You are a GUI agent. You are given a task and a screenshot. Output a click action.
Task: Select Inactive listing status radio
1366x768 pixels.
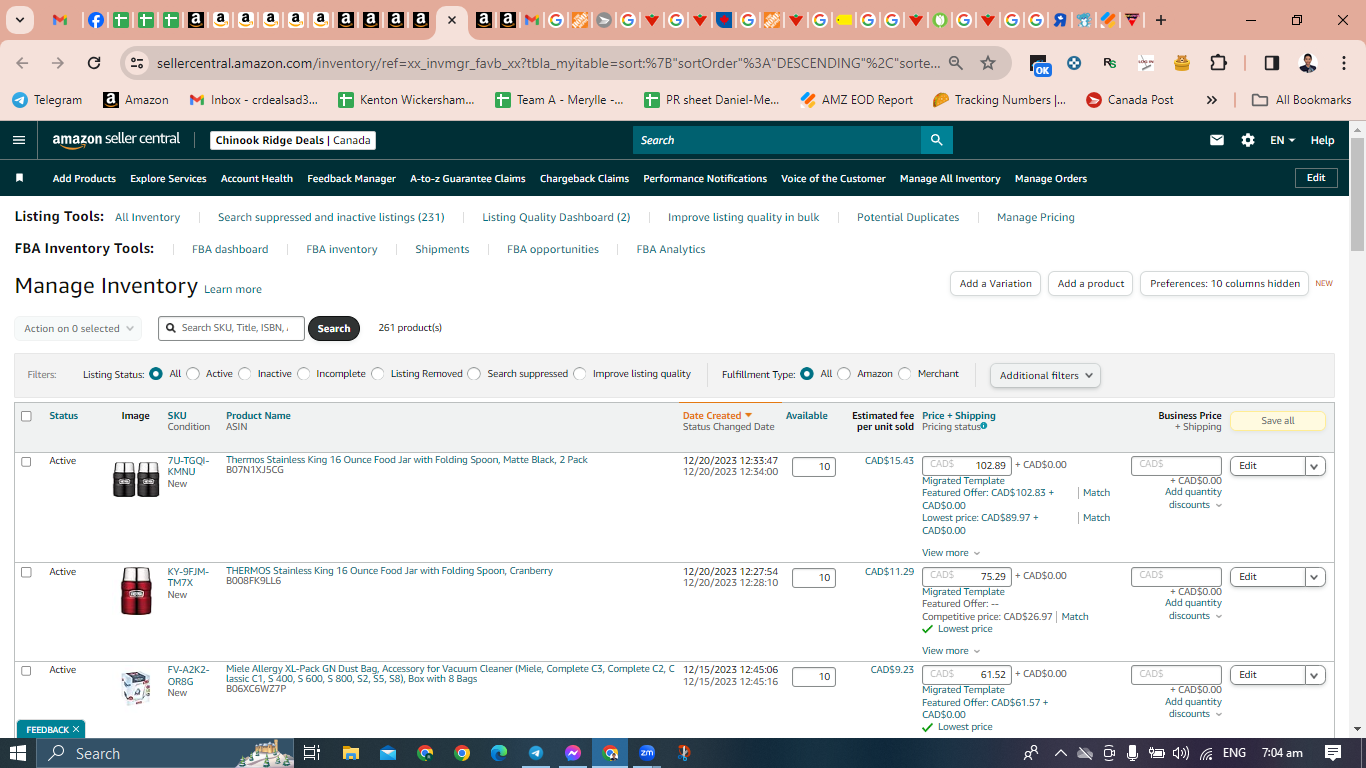(245, 374)
